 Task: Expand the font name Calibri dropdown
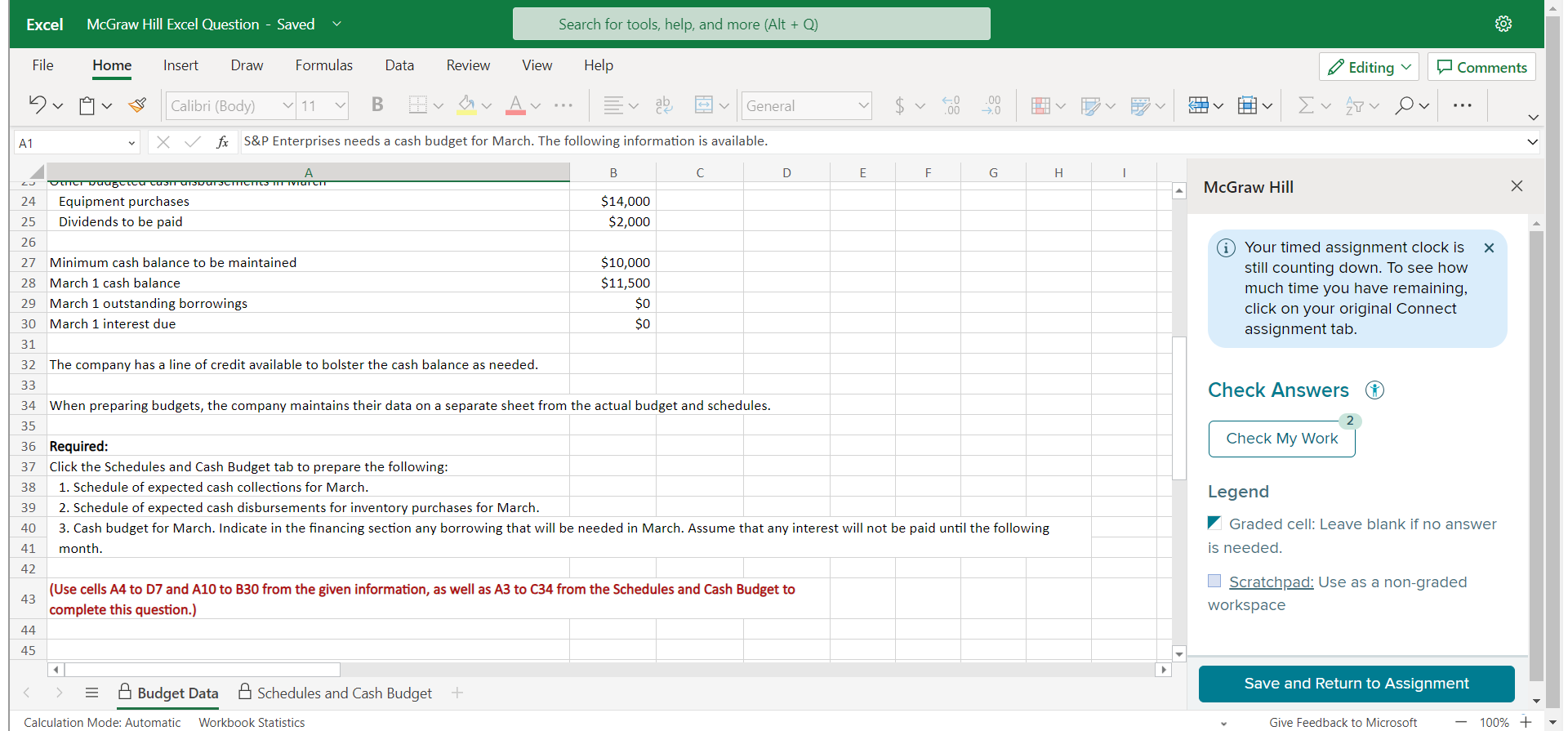point(287,105)
